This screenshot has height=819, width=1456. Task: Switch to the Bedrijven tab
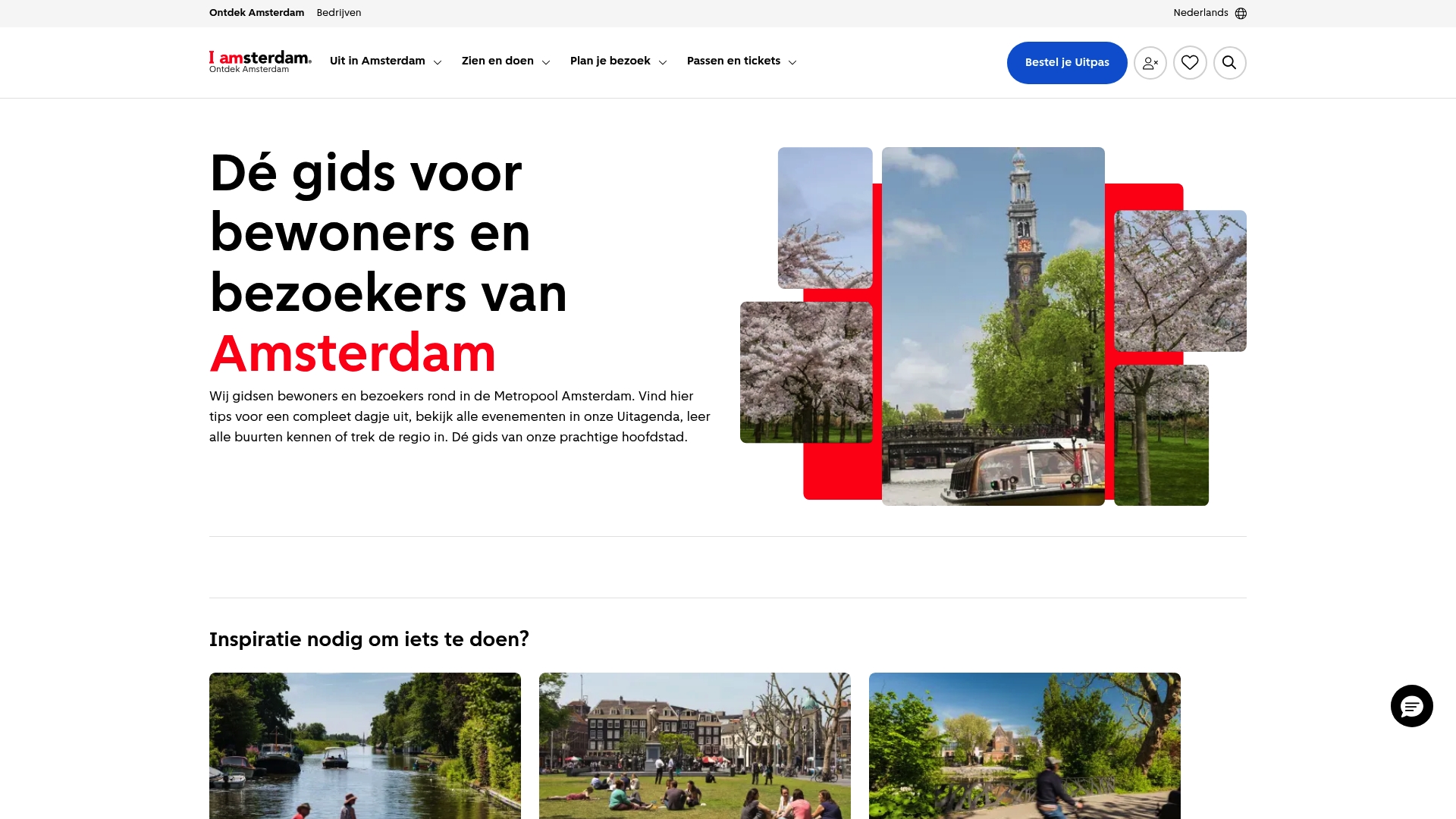tap(339, 13)
